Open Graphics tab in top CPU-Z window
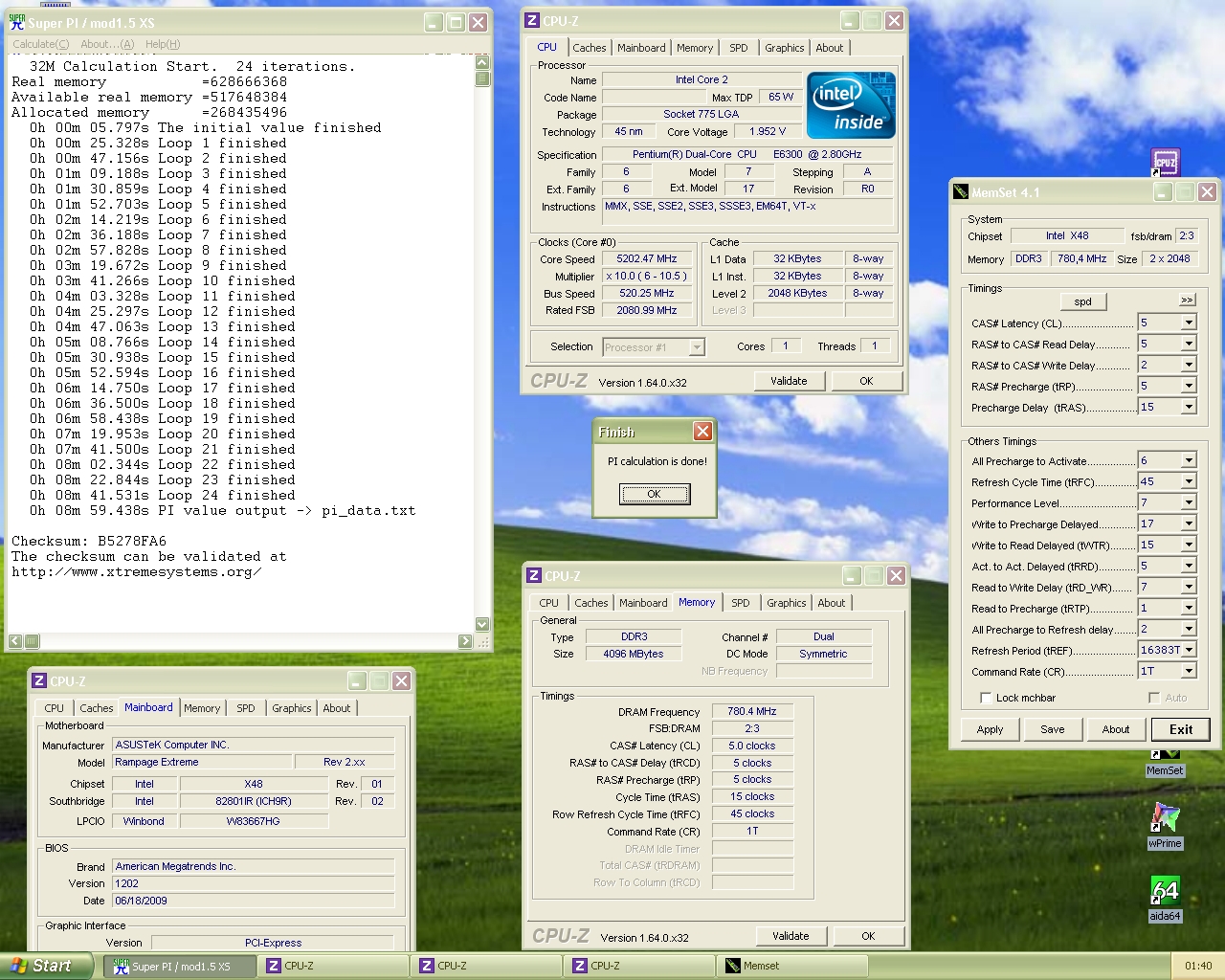1225x980 pixels. click(x=785, y=48)
